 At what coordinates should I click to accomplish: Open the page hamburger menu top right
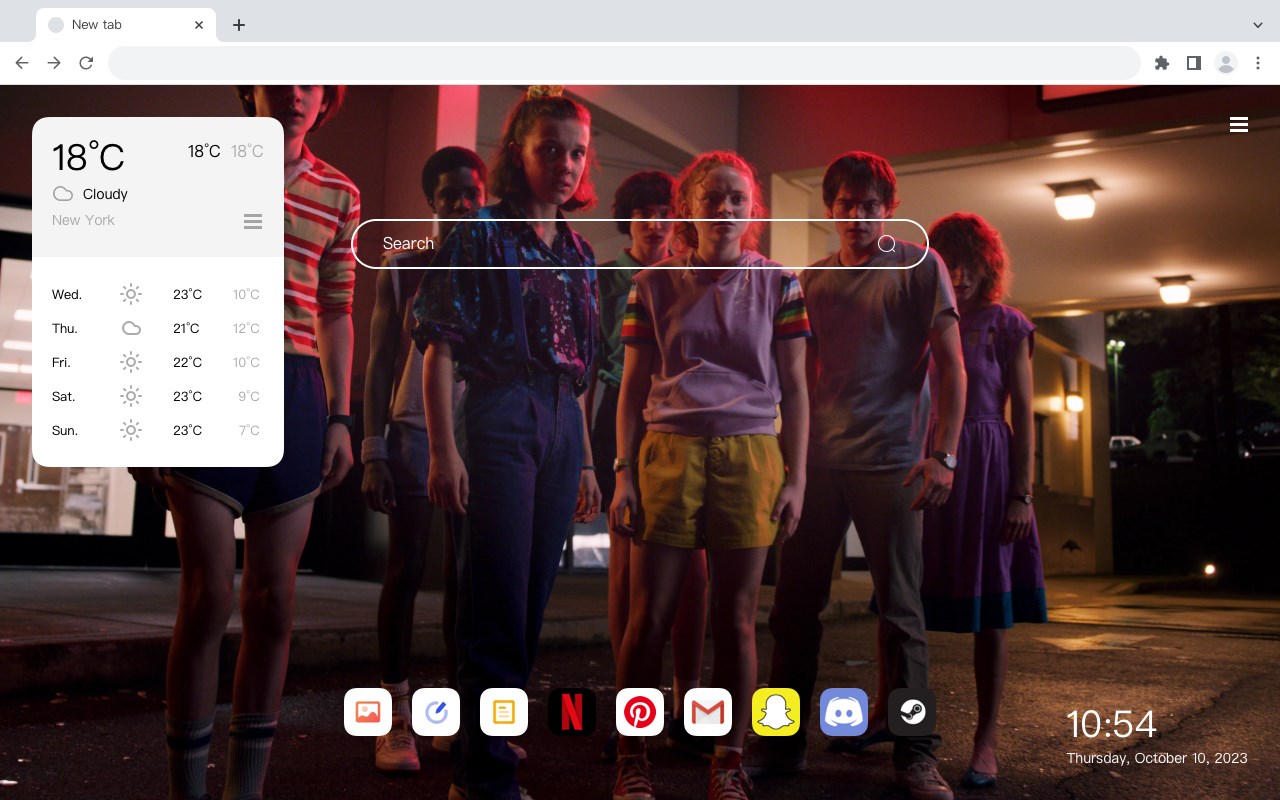[1239, 125]
